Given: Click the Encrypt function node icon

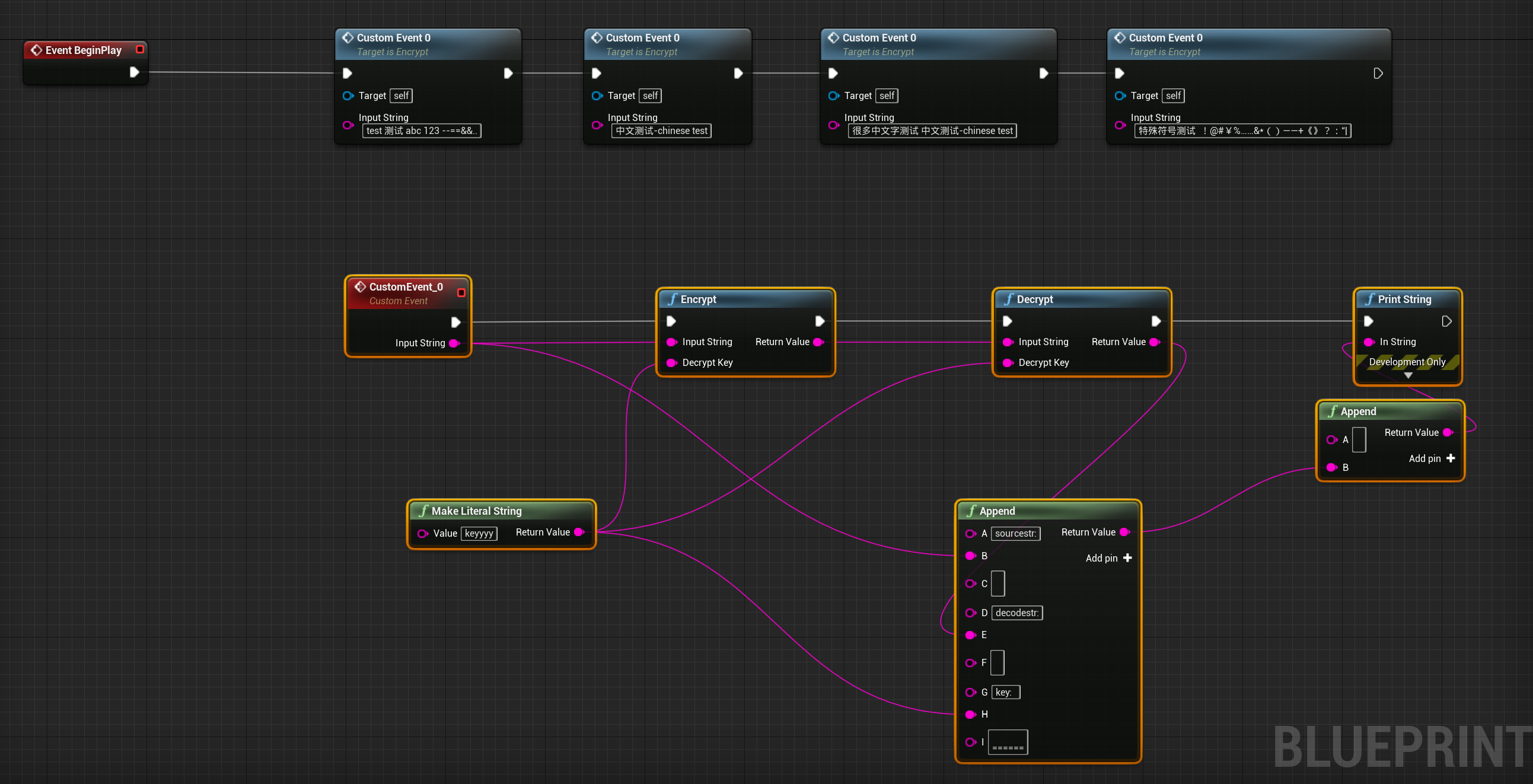Looking at the screenshot, I should click(x=673, y=299).
